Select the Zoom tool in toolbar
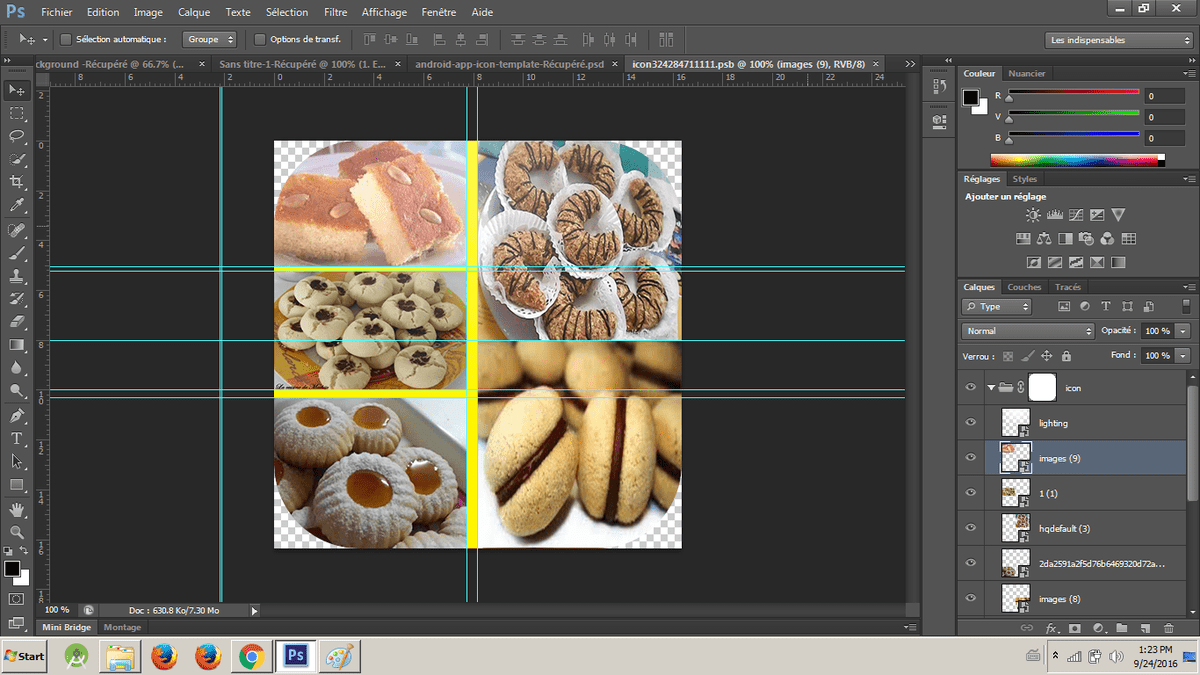 (17, 531)
